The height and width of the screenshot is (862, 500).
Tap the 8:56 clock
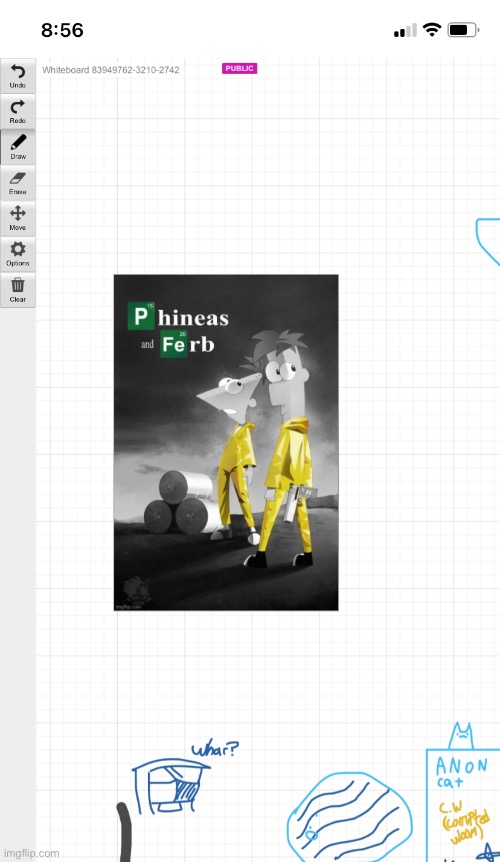click(x=62, y=30)
